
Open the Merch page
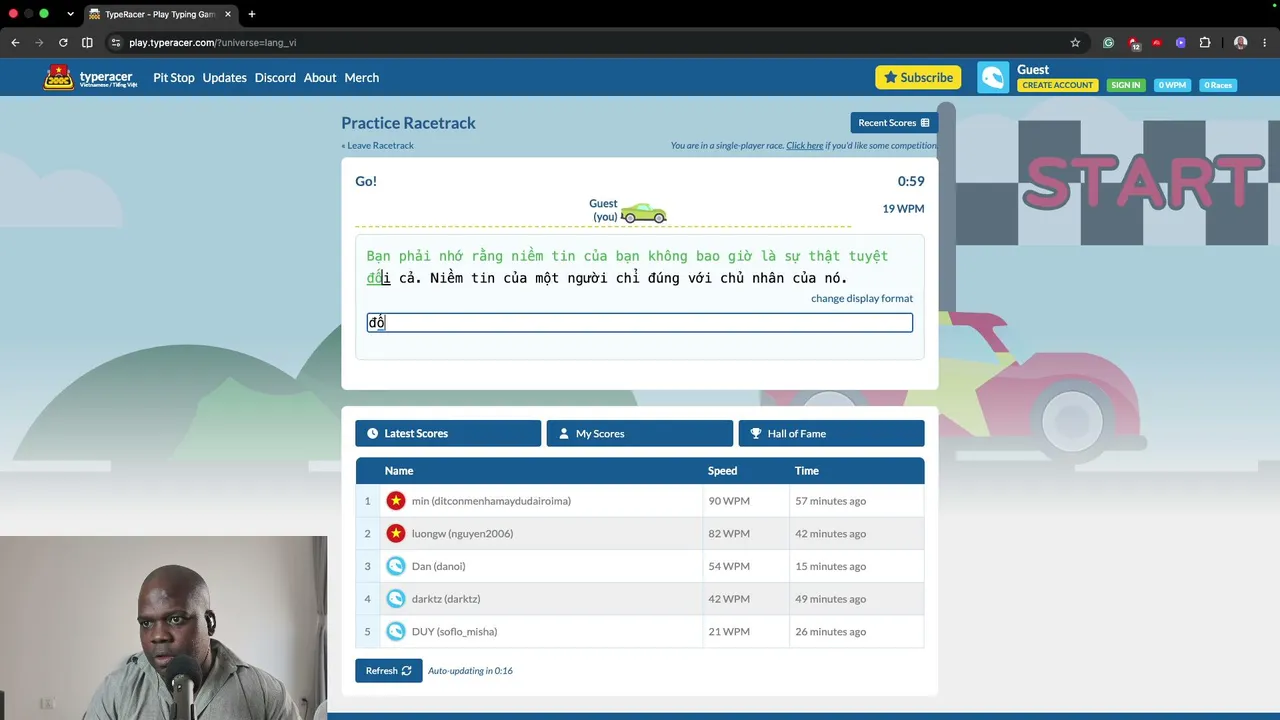pyautogui.click(x=362, y=78)
